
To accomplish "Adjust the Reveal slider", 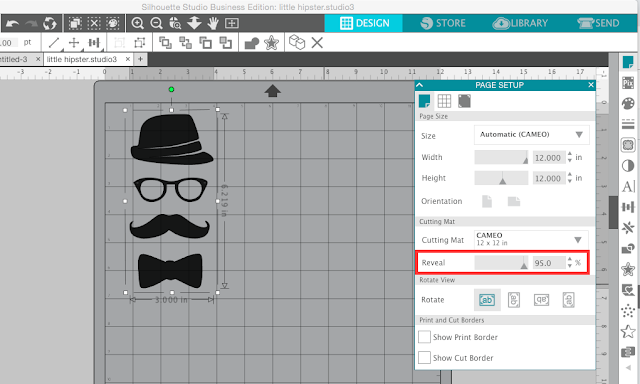I will pyautogui.click(x=501, y=263).
